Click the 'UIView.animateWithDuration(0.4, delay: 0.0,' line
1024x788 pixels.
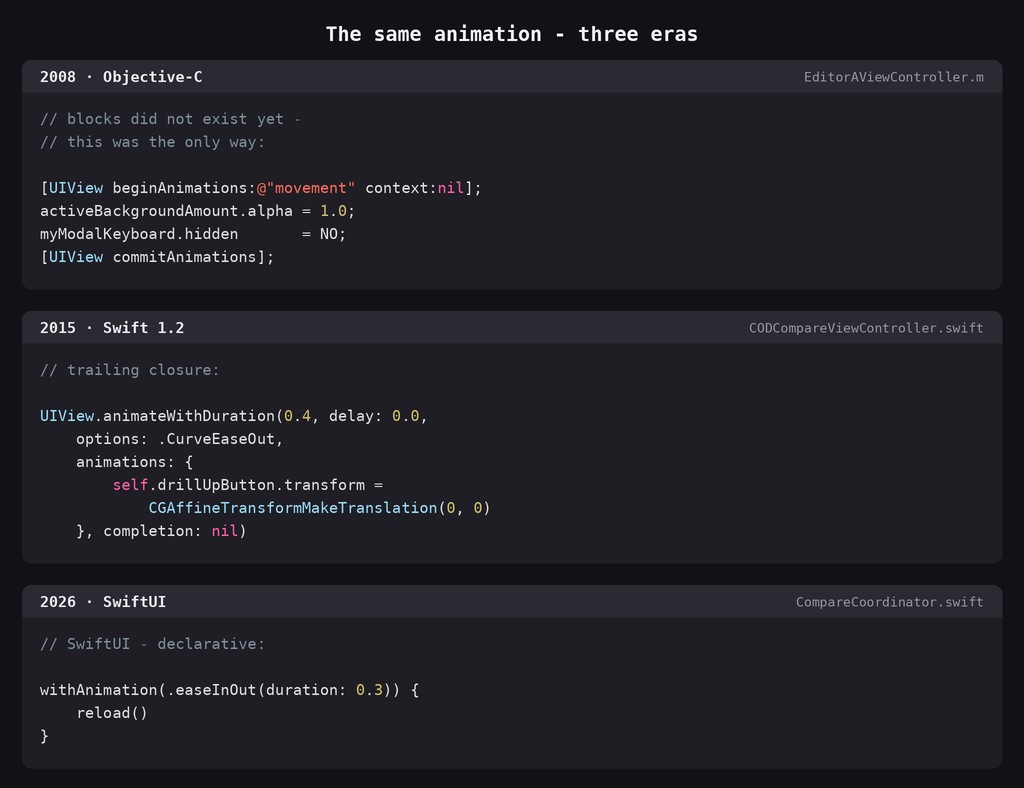coord(233,416)
